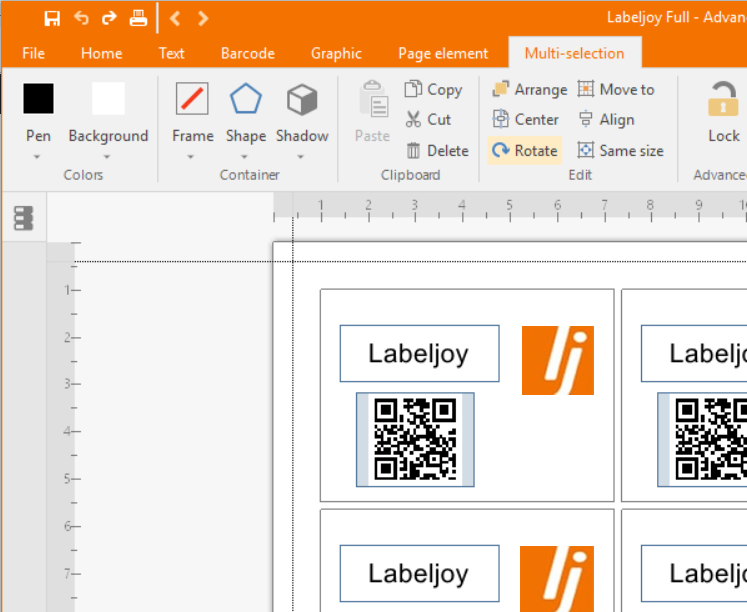Click the Shadow cube icon
Screen dimensions: 747x612
coord(302,99)
